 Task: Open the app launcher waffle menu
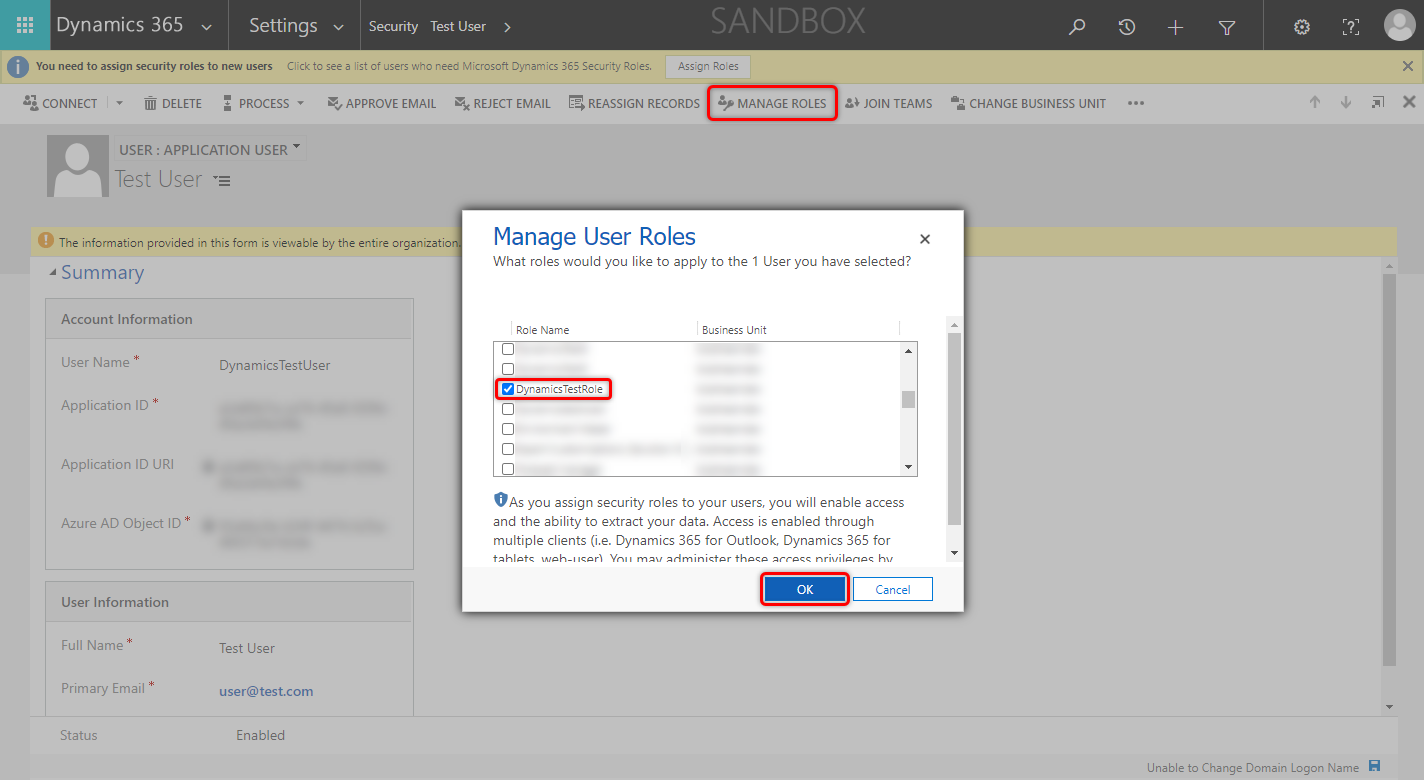coord(25,25)
